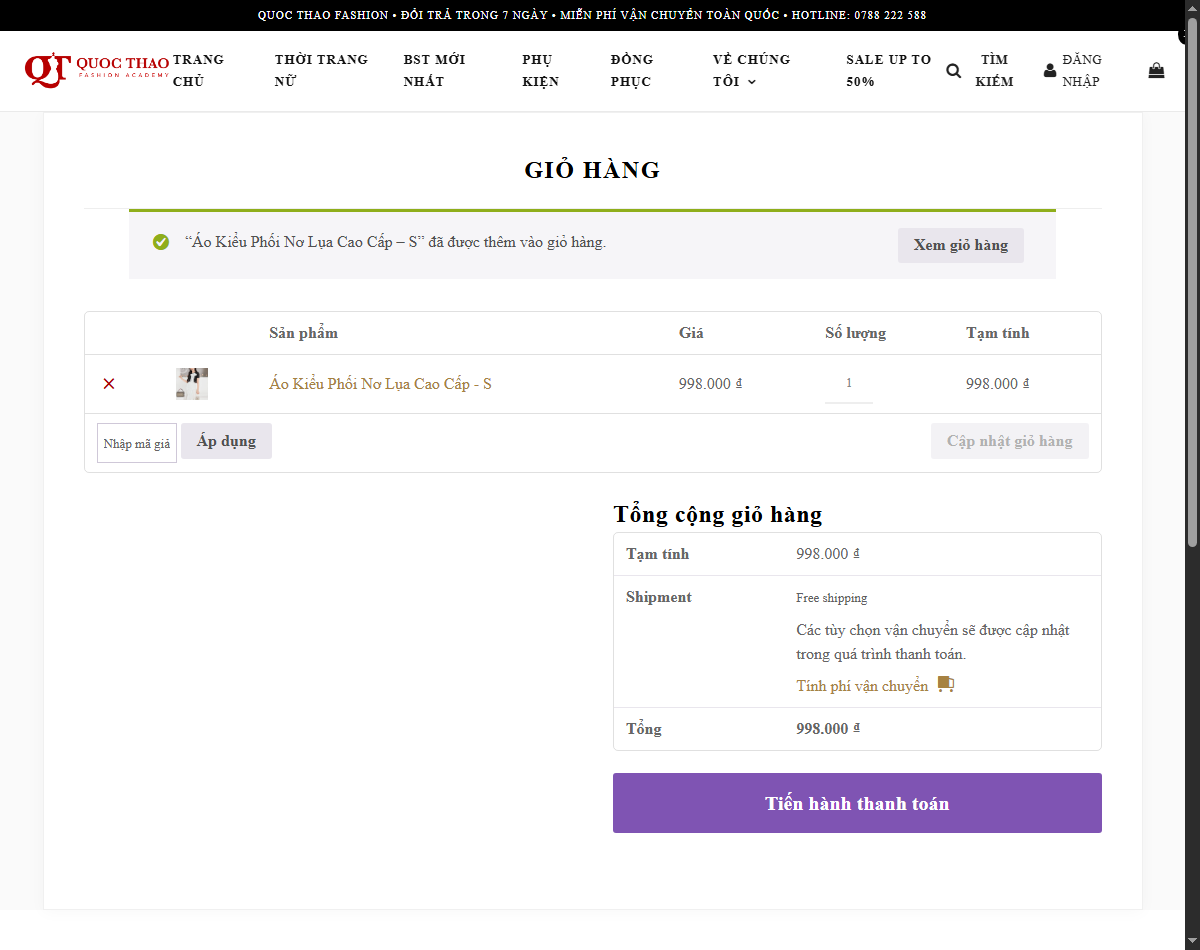
Task: Click the delivery truck icon for shipping cost
Action: [x=946, y=685]
